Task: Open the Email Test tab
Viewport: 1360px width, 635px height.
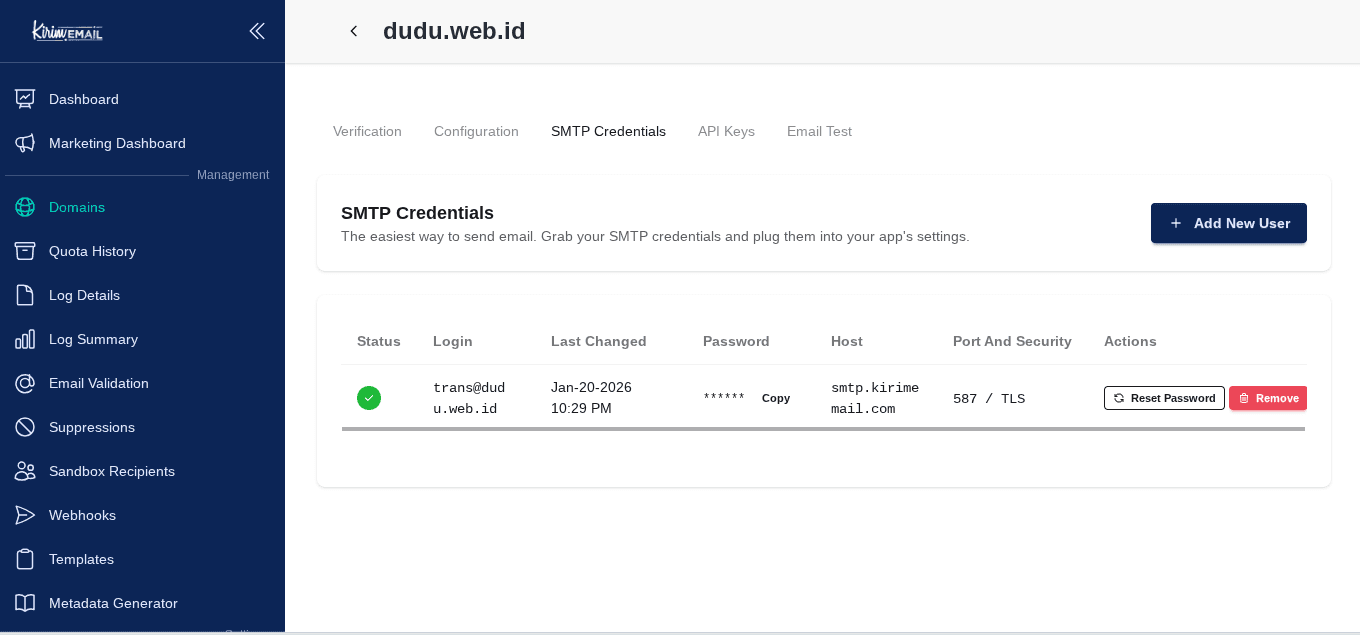Action: point(819,131)
